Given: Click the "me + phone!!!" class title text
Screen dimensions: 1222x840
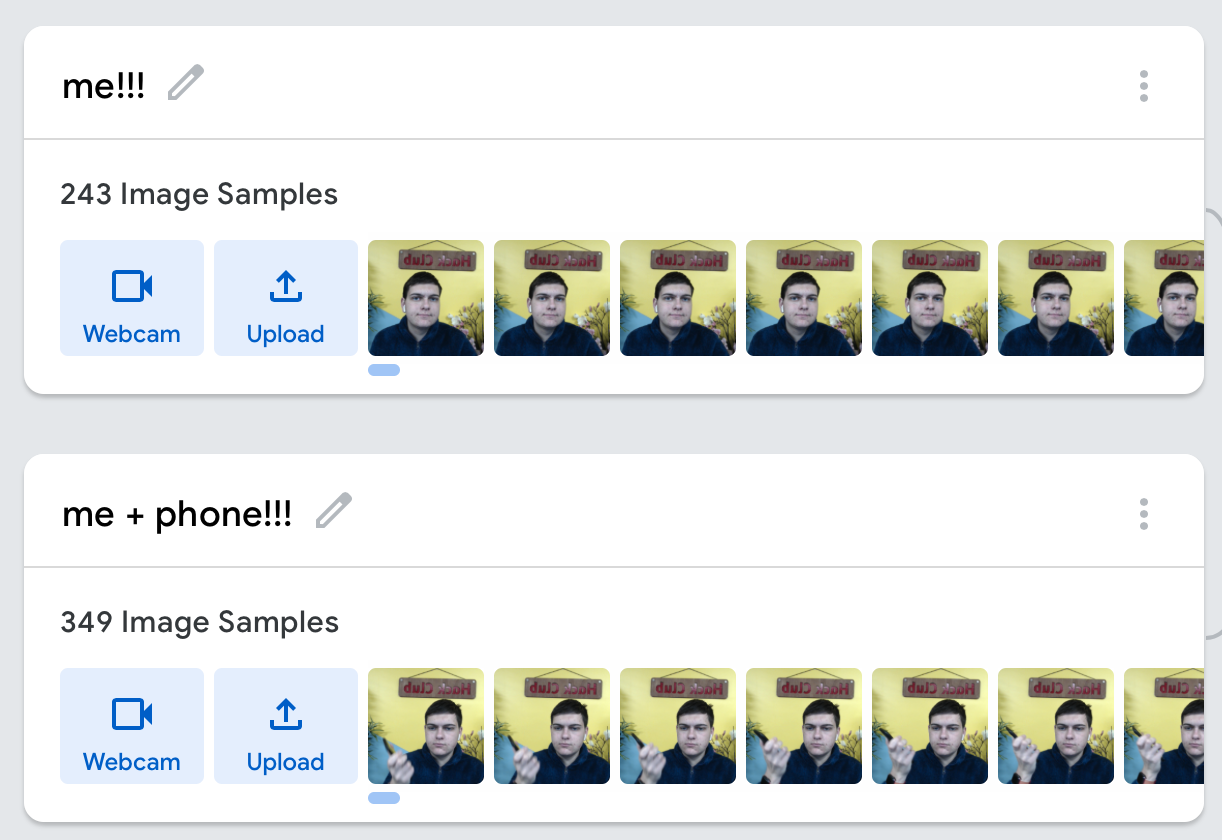Looking at the screenshot, I should coord(177,514).
